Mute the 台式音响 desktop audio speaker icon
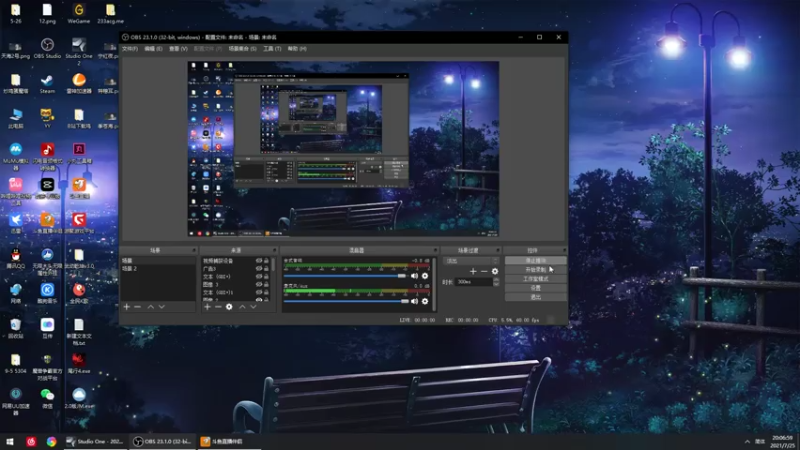Image resolution: width=800 pixels, height=450 pixels. [x=414, y=276]
